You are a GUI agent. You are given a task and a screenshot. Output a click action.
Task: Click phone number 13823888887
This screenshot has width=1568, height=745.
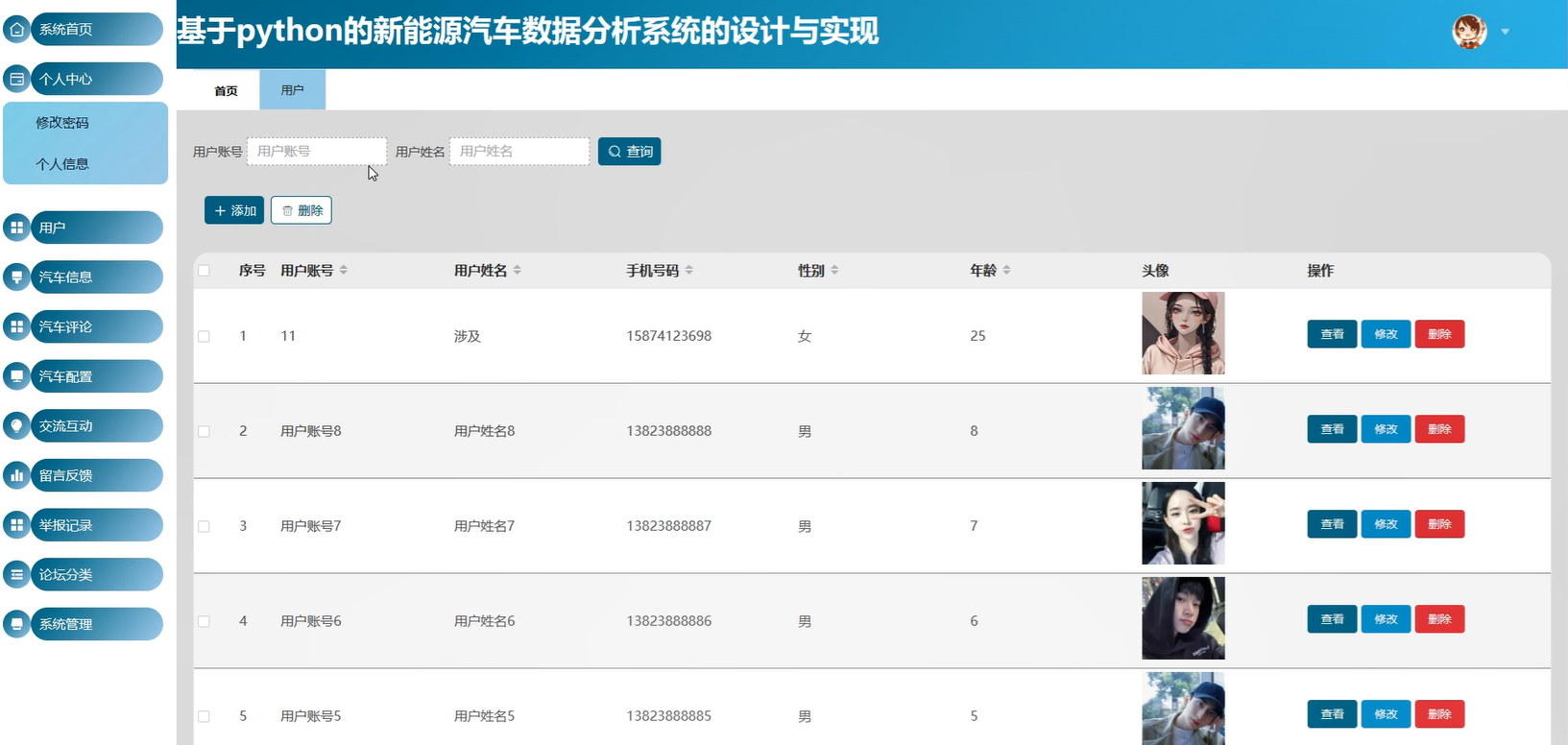click(669, 526)
